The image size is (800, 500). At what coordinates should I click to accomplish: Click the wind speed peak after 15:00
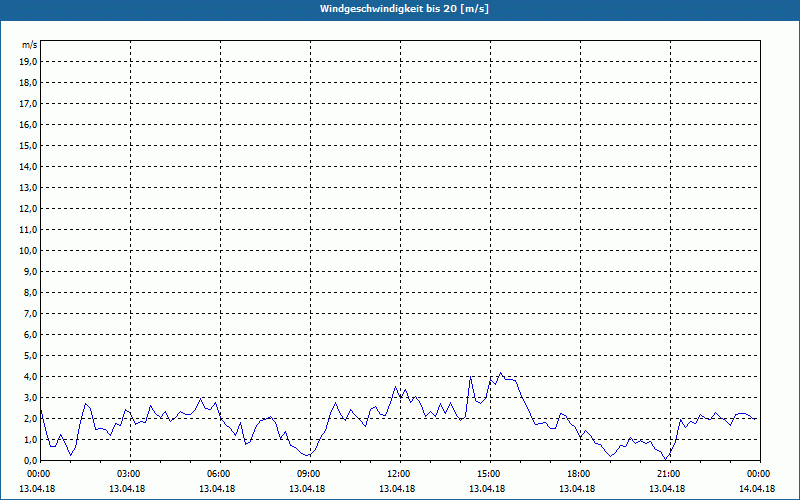coord(501,373)
